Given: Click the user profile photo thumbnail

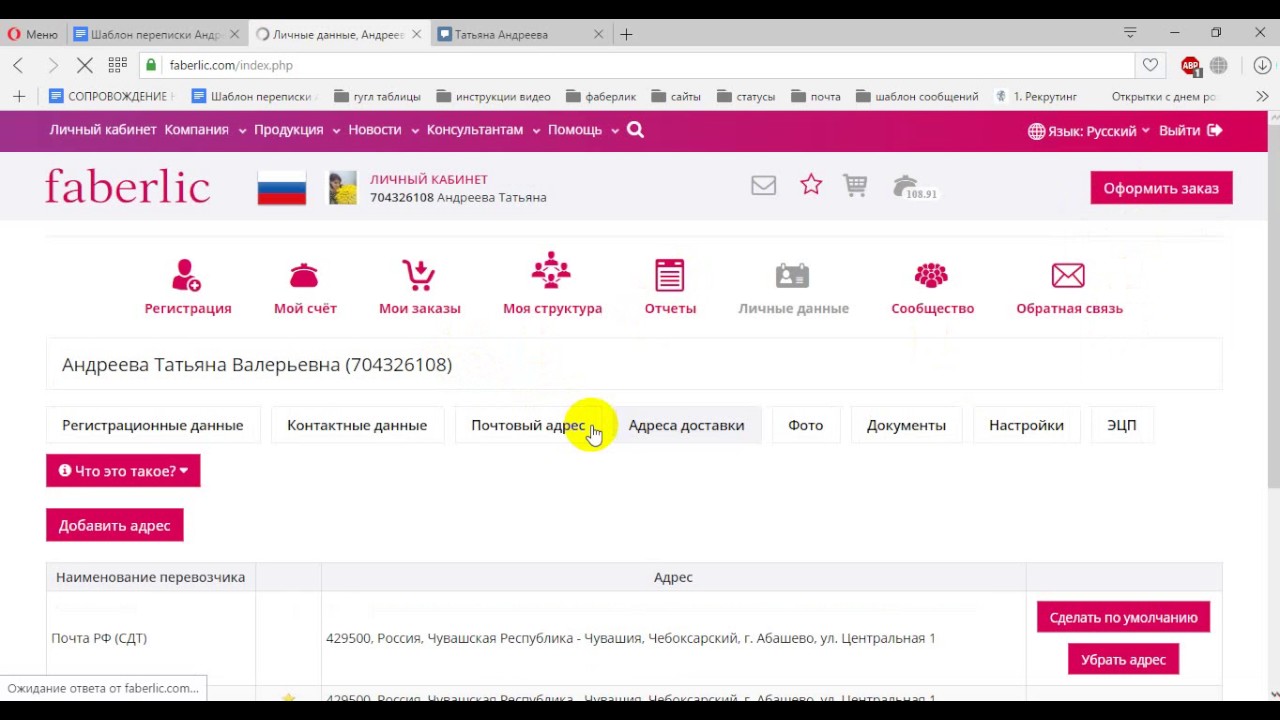Looking at the screenshot, I should (343, 188).
